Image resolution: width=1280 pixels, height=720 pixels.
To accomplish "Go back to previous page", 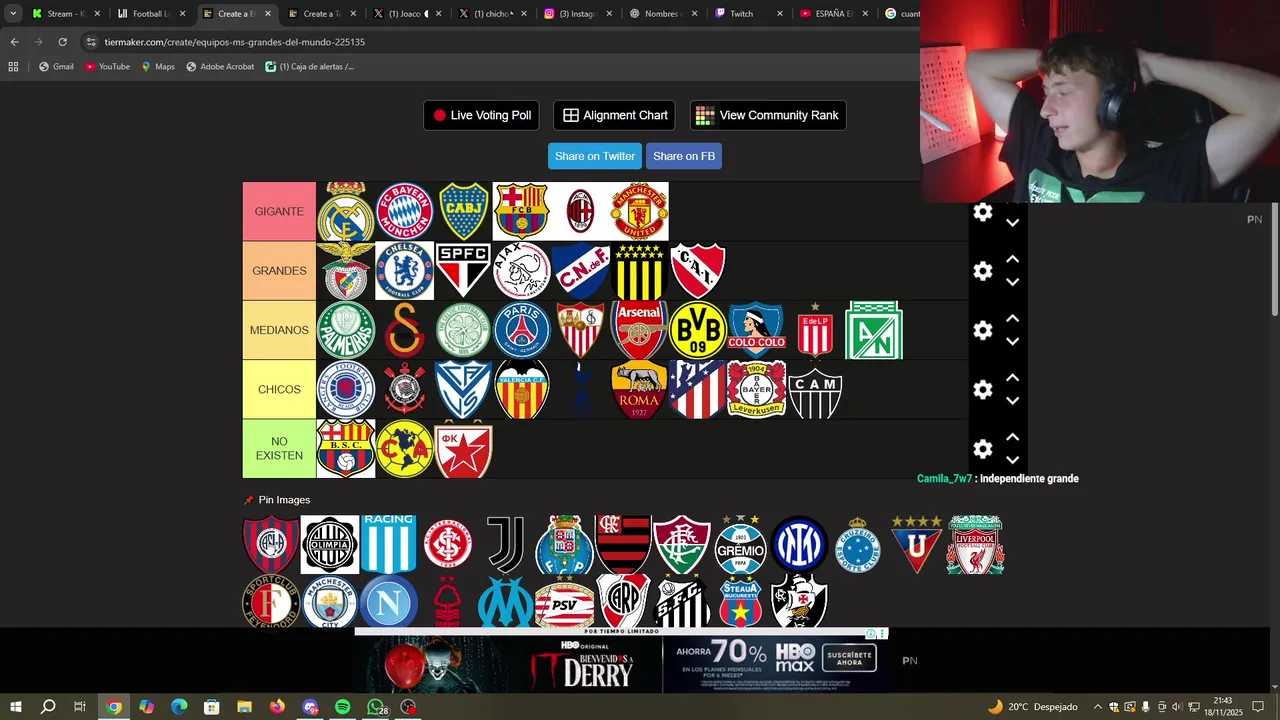I will coord(14,42).
